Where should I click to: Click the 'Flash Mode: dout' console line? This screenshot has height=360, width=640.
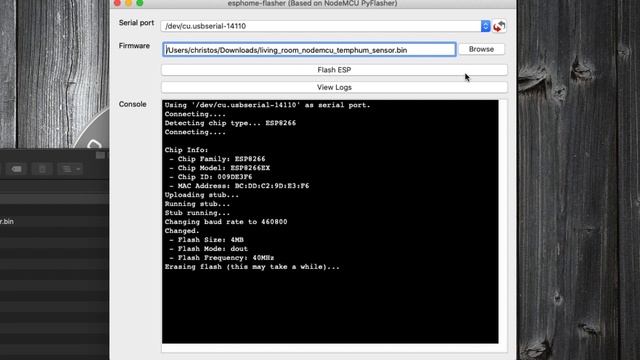[x=213, y=249]
